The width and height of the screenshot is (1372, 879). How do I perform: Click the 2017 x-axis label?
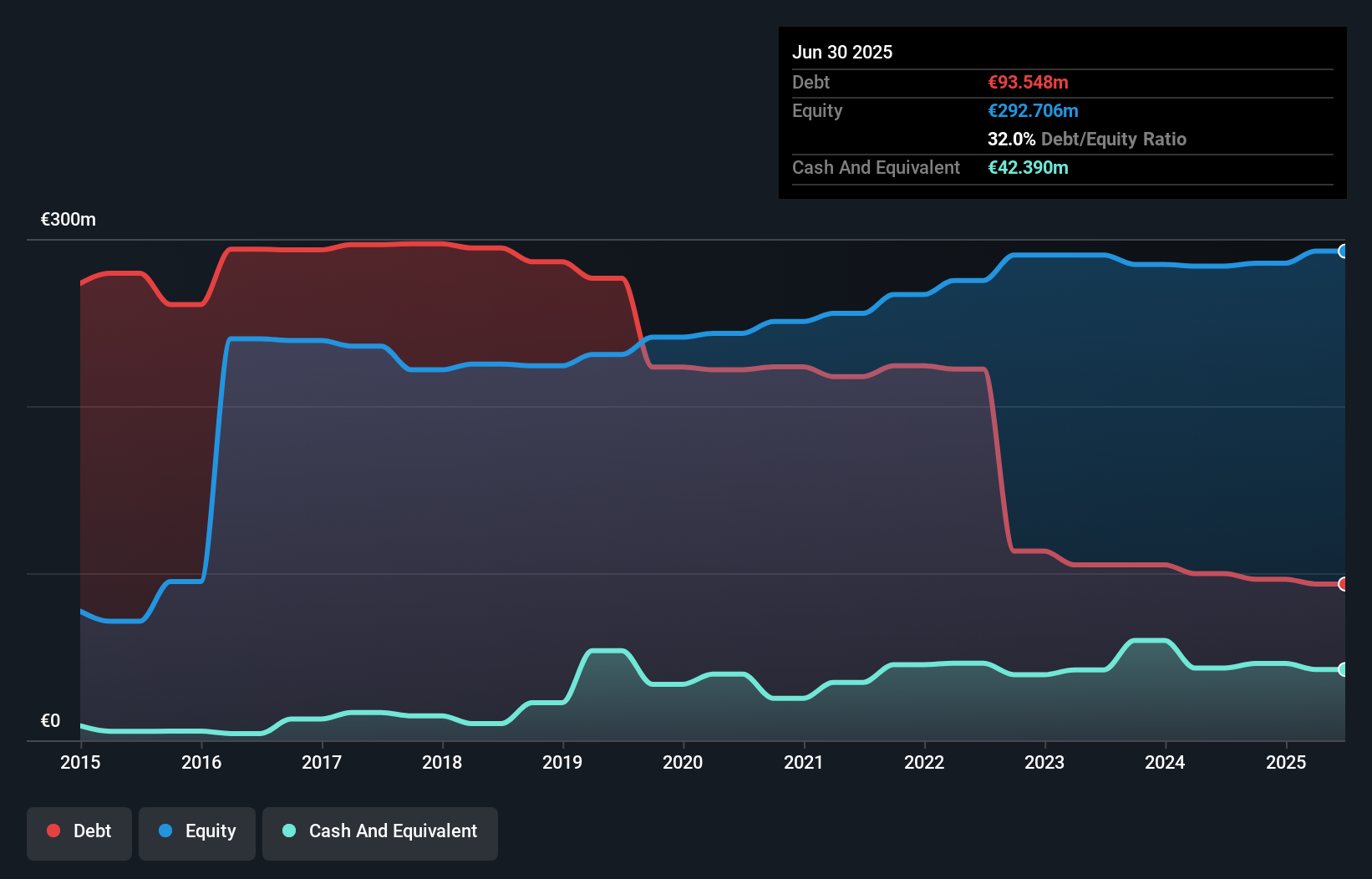pyautogui.click(x=322, y=762)
